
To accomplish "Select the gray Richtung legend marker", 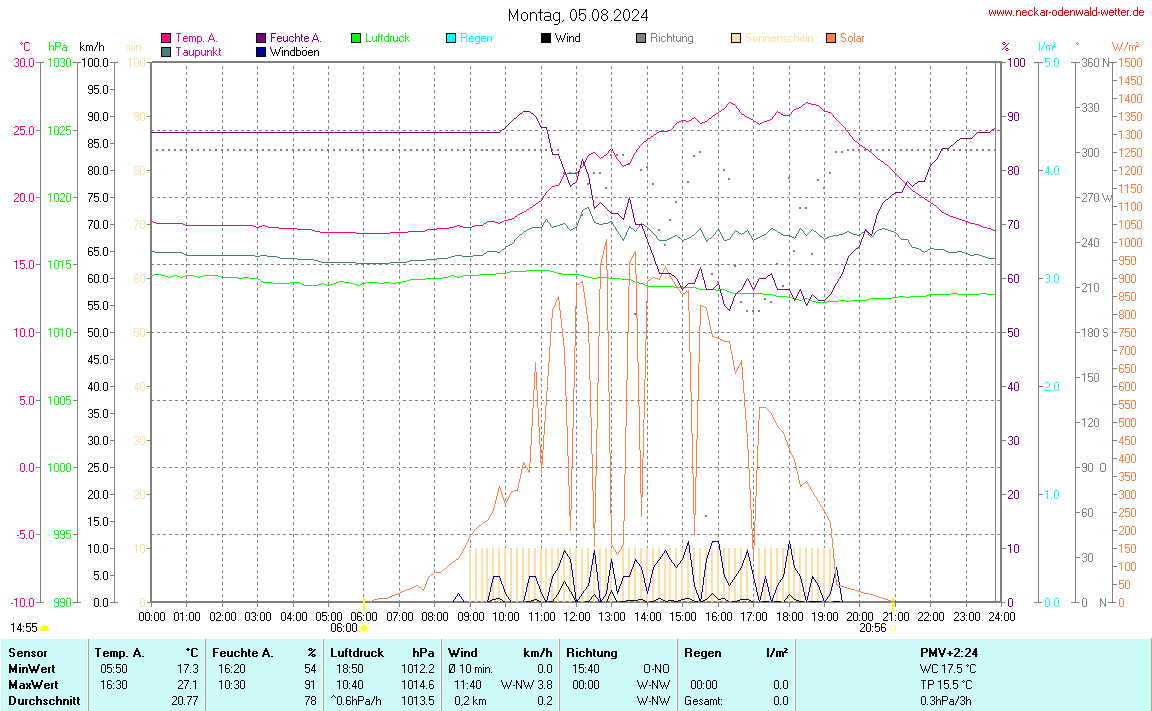I will point(641,39).
